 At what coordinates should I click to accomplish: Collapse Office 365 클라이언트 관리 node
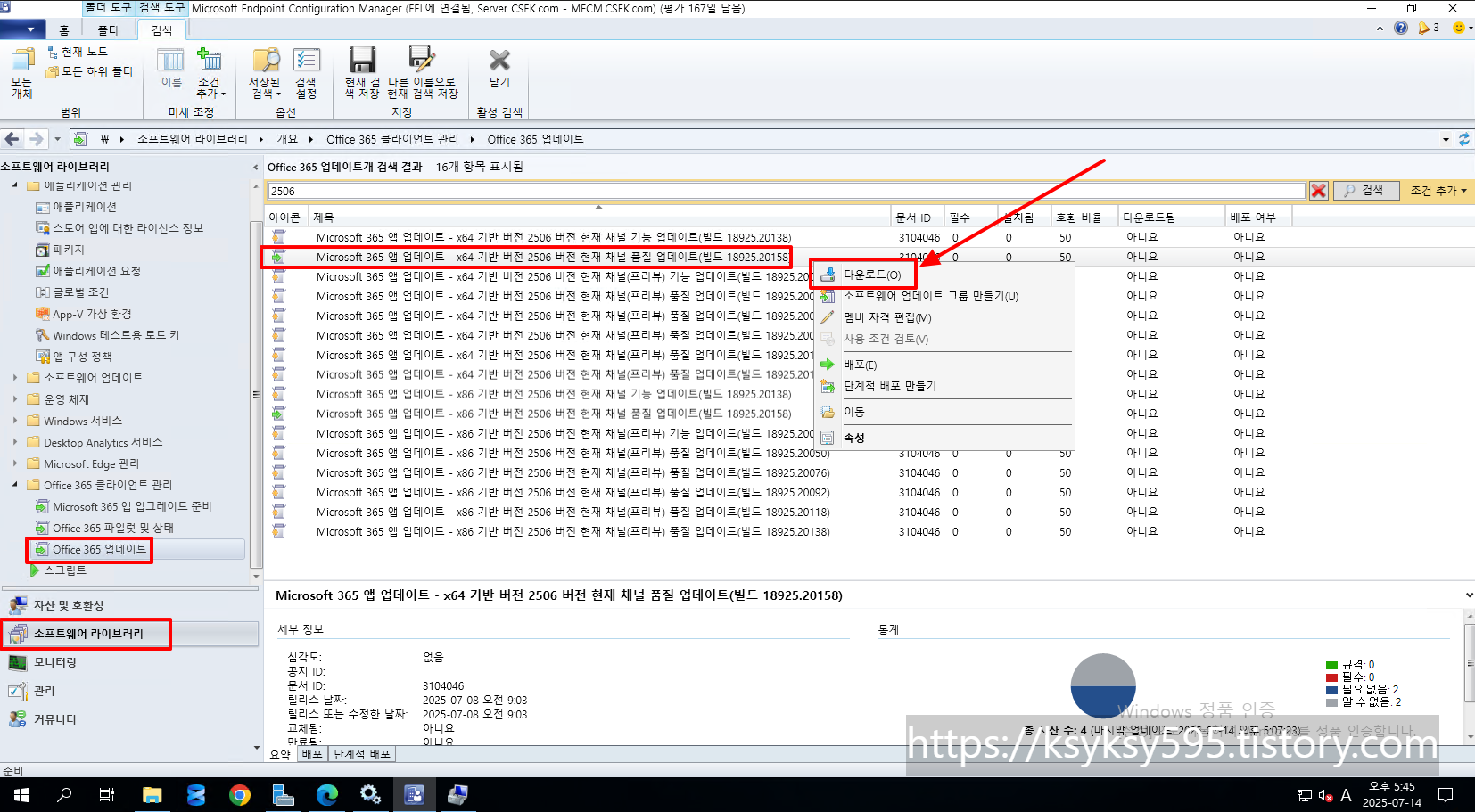(15, 485)
